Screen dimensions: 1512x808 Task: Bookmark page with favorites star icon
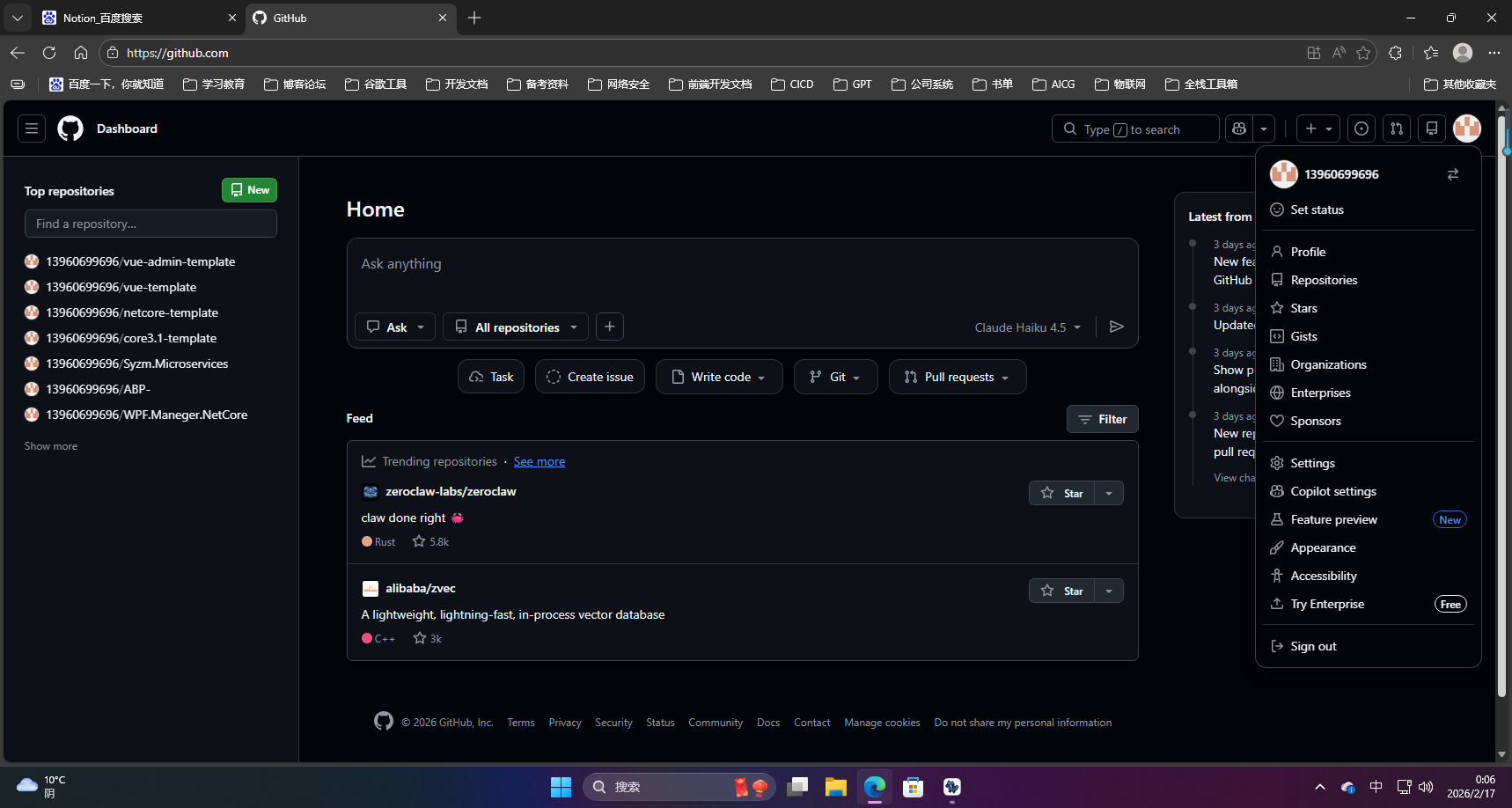[1363, 53]
